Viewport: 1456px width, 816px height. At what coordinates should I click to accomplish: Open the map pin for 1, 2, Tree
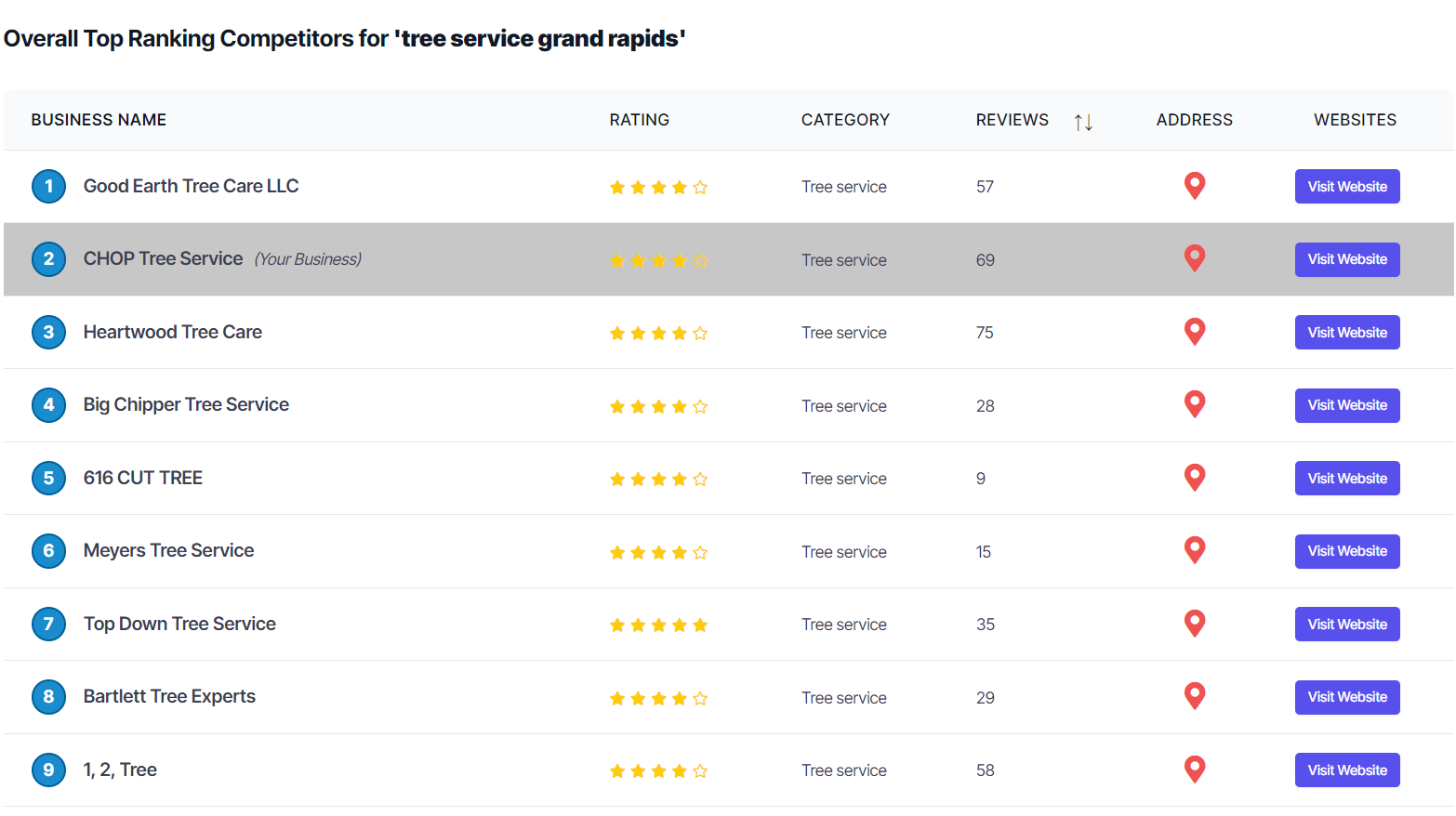click(x=1195, y=769)
